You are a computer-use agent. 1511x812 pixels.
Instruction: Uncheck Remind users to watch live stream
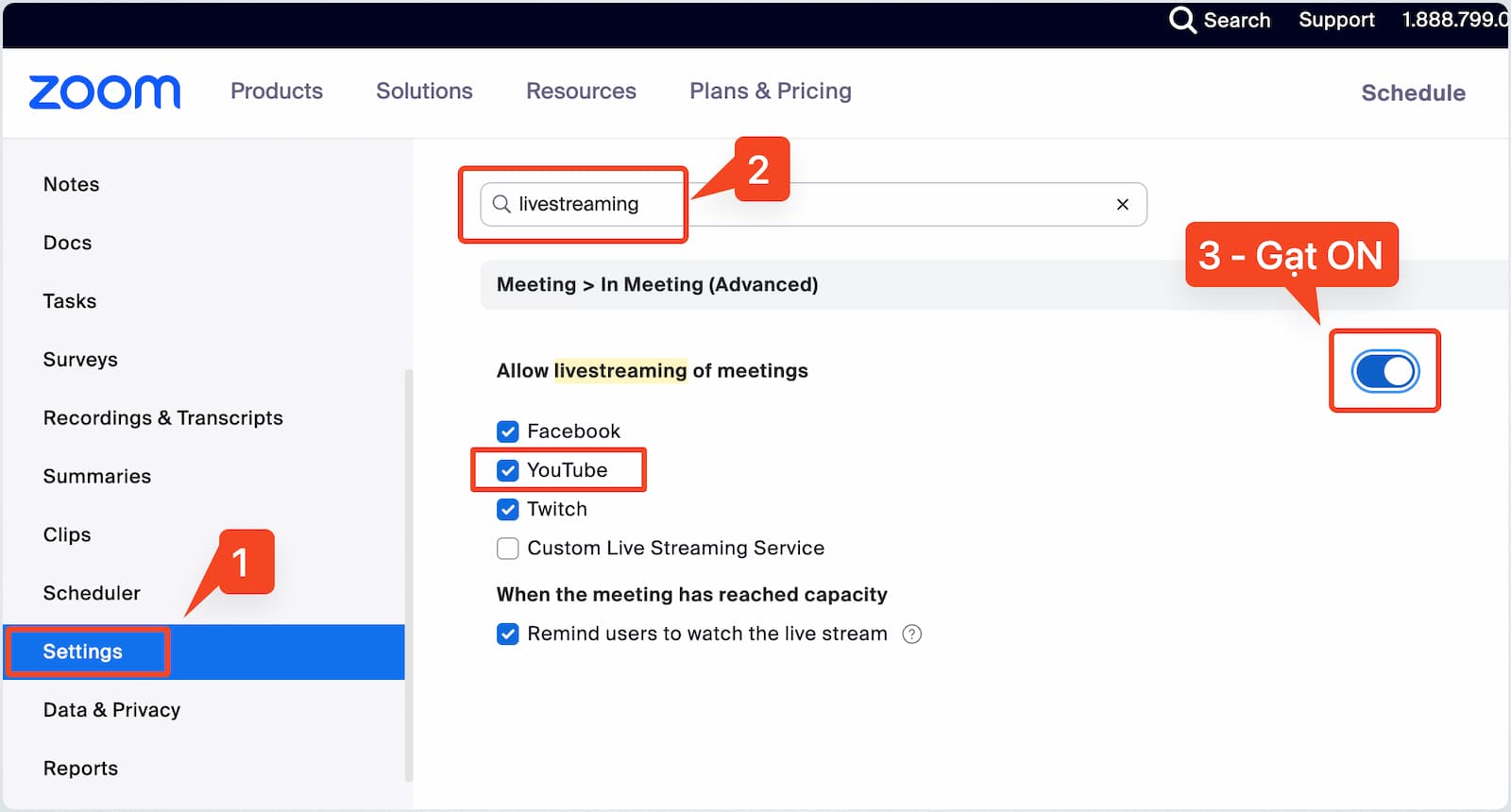tap(508, 634)
